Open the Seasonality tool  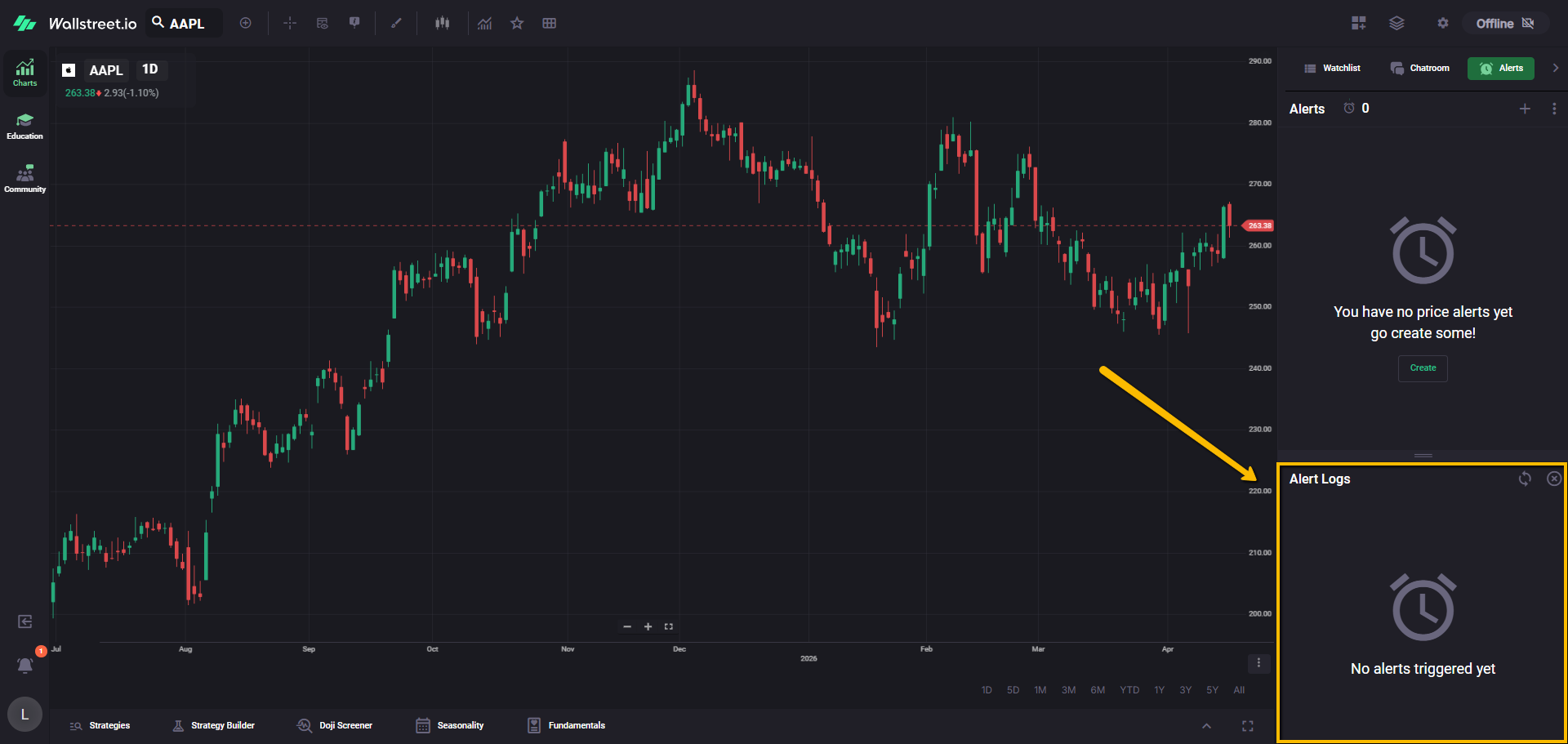[x=450, y=725]
